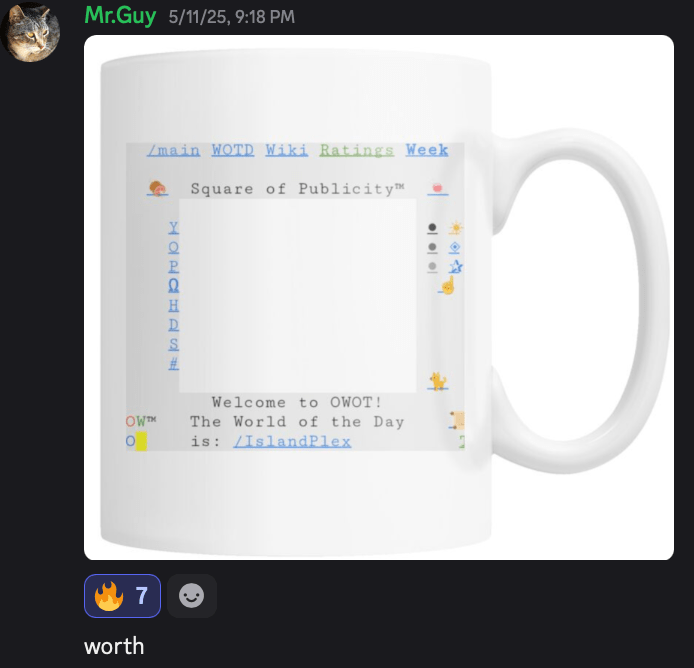
Task: Click the 5/11/25, 9:18 PM timestamp
Action: [231, 17]
